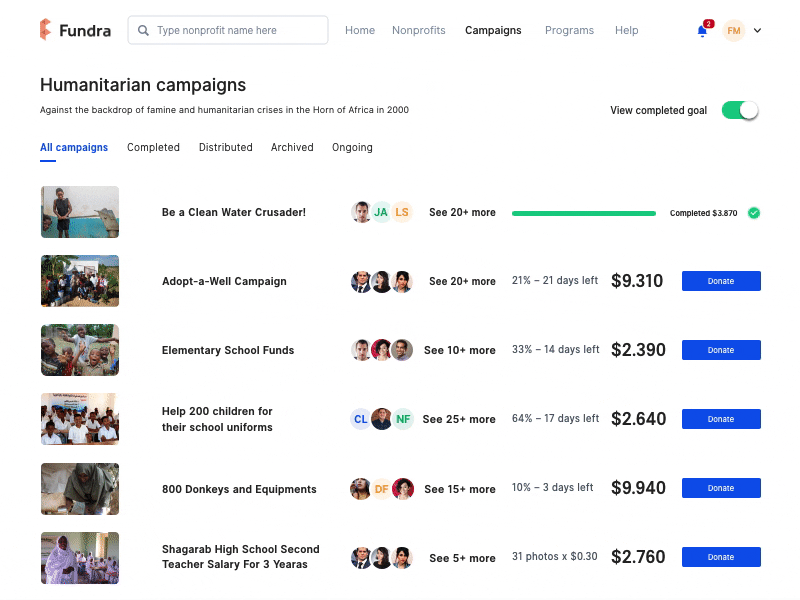Click the green progress bar on Clean Water Crusader
Image resolution: width=800 pixels, height=600 pixels.
583,213
